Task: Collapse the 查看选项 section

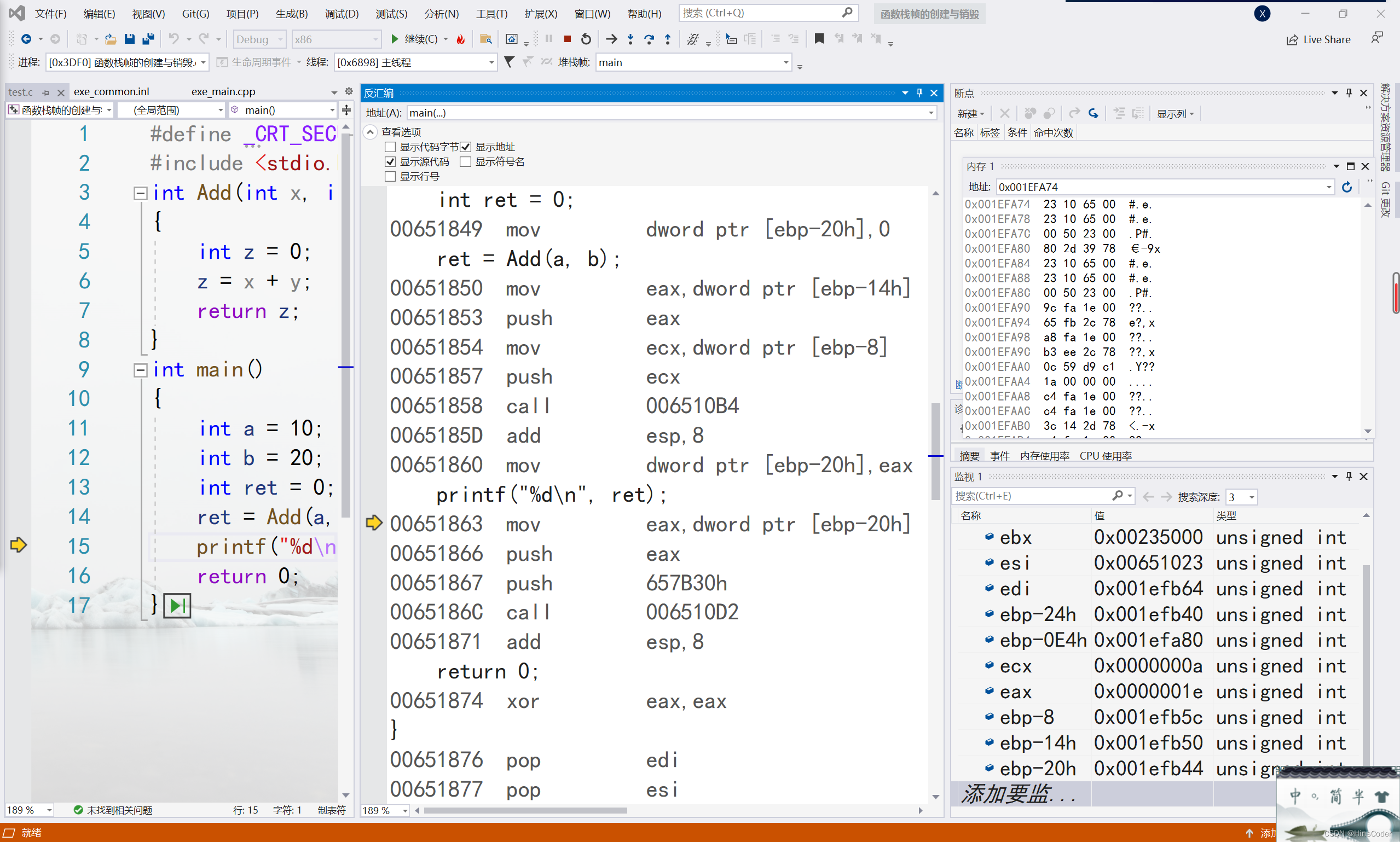Action: [370, 132]
